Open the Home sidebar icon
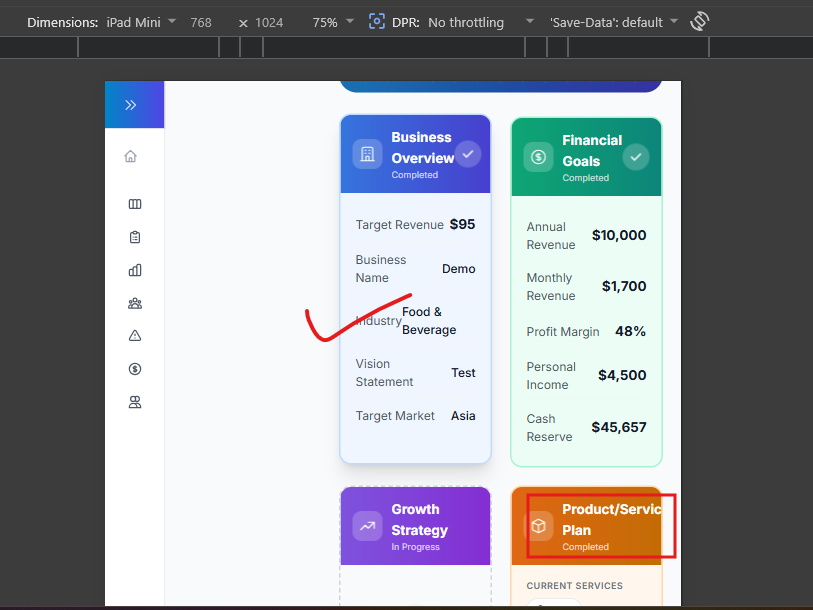The image size is (813, 610). (131, 156)
